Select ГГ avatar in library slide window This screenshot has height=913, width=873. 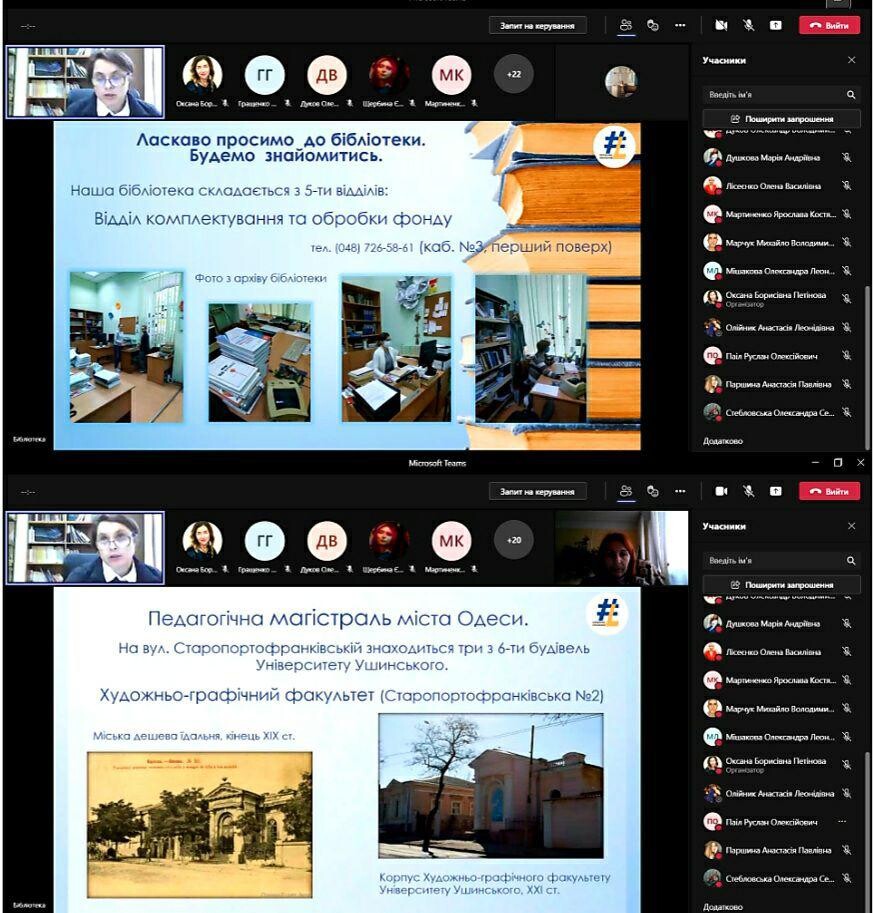pos(264,75)
